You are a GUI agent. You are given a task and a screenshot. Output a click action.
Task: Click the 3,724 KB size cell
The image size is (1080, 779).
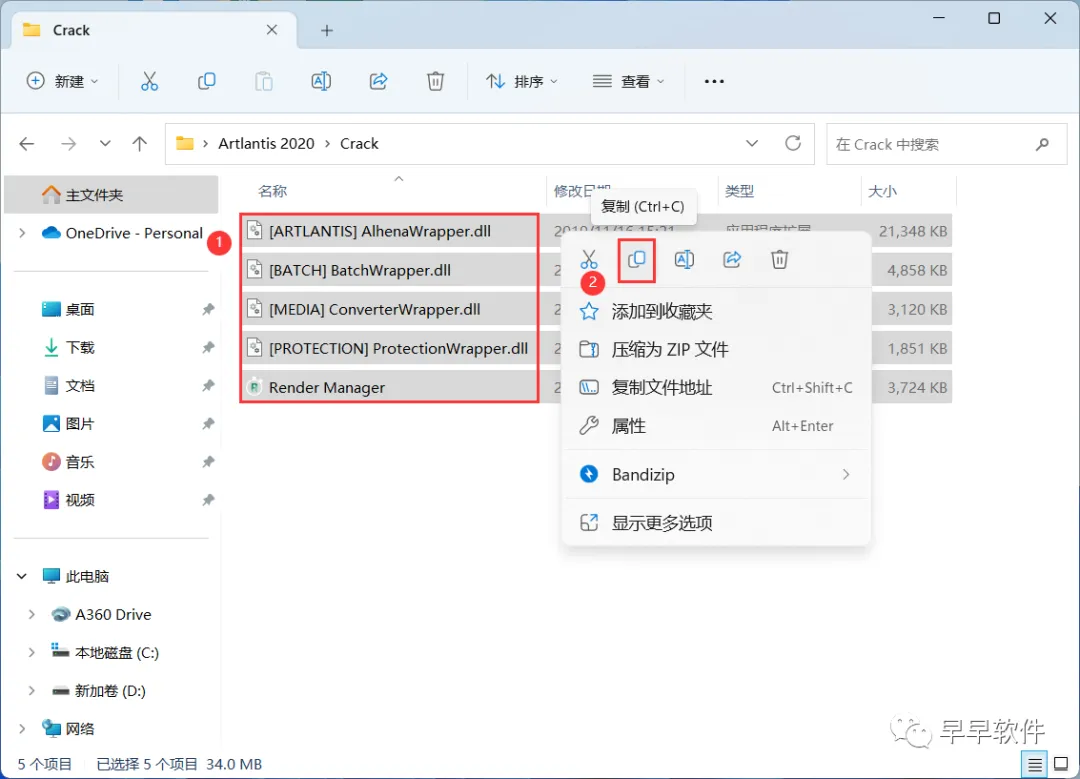pos(917,388)
